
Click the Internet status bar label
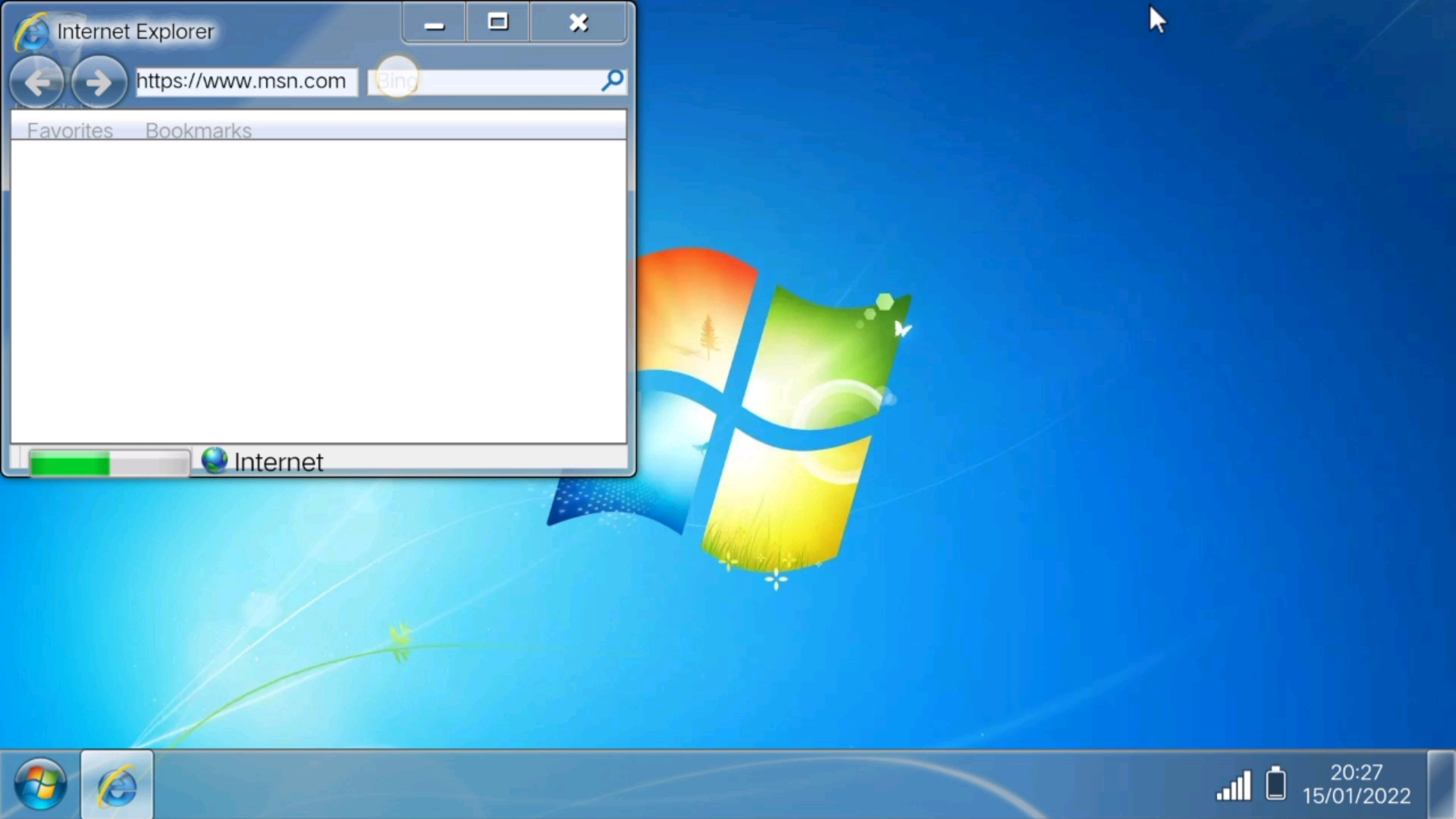pyautogui.click(x=278, y=462)
